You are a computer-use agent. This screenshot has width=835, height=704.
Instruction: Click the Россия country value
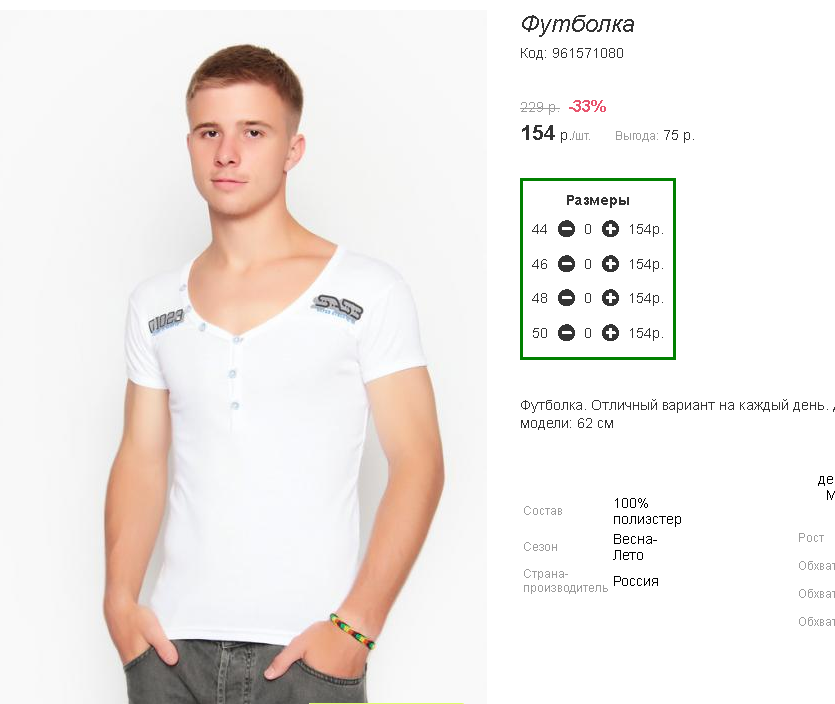[636, 581]
